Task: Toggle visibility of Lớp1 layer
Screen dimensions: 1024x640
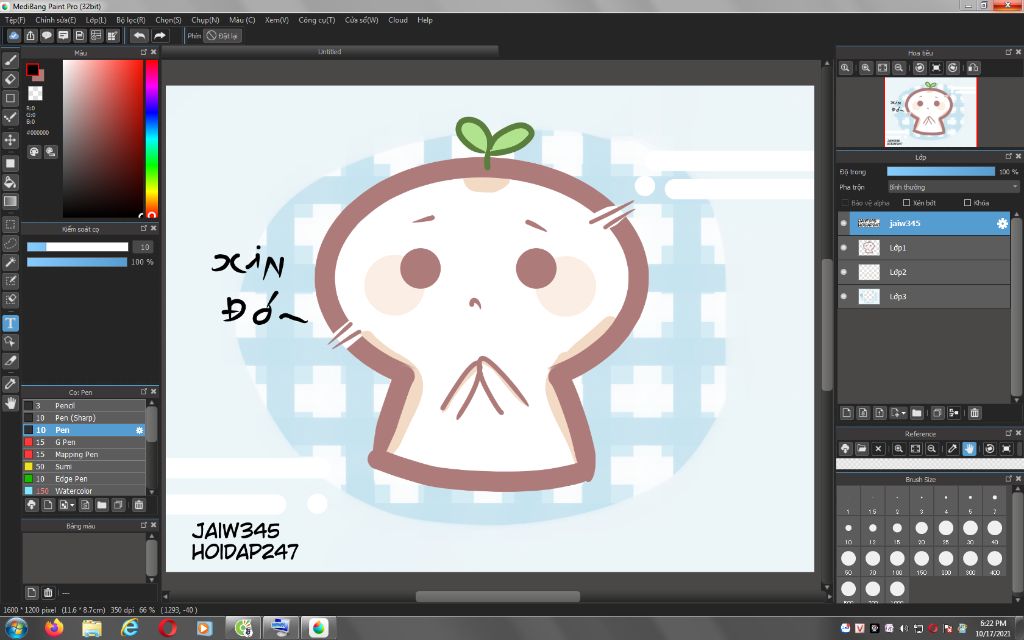Action: 844,248
